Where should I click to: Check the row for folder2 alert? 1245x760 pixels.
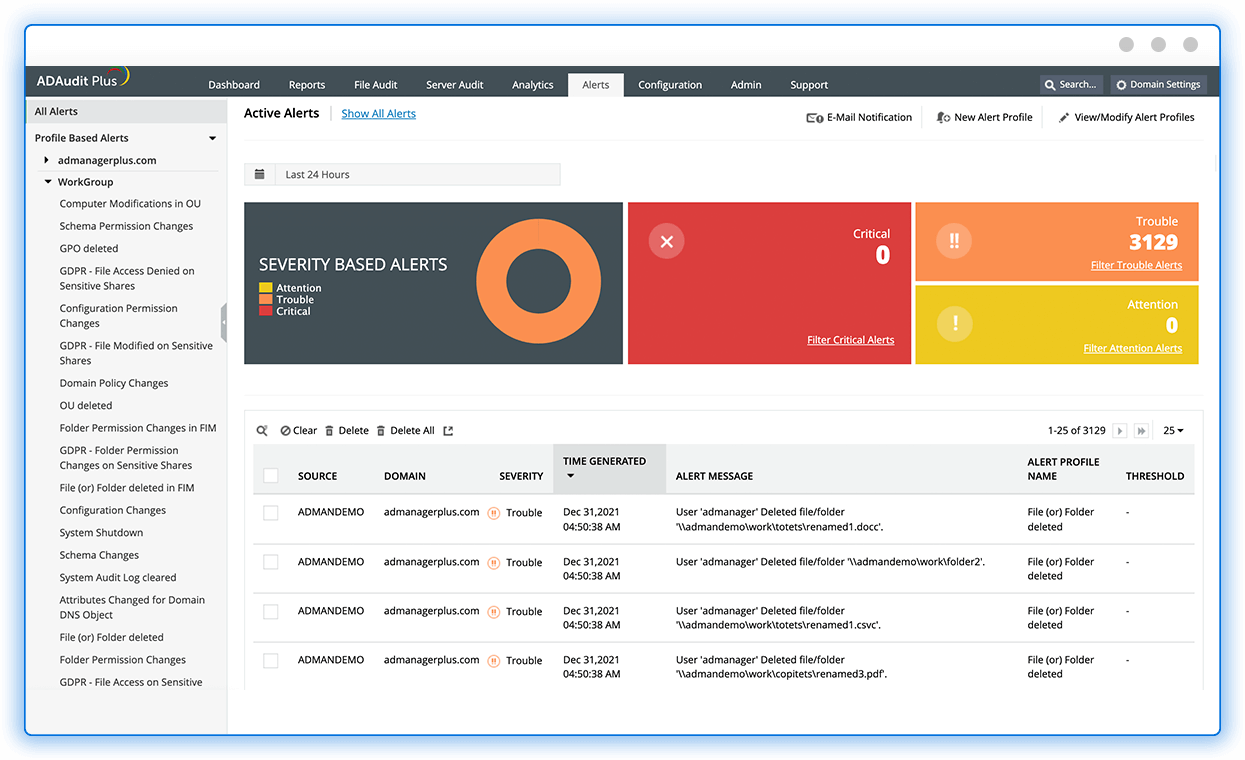click(270, 563)
